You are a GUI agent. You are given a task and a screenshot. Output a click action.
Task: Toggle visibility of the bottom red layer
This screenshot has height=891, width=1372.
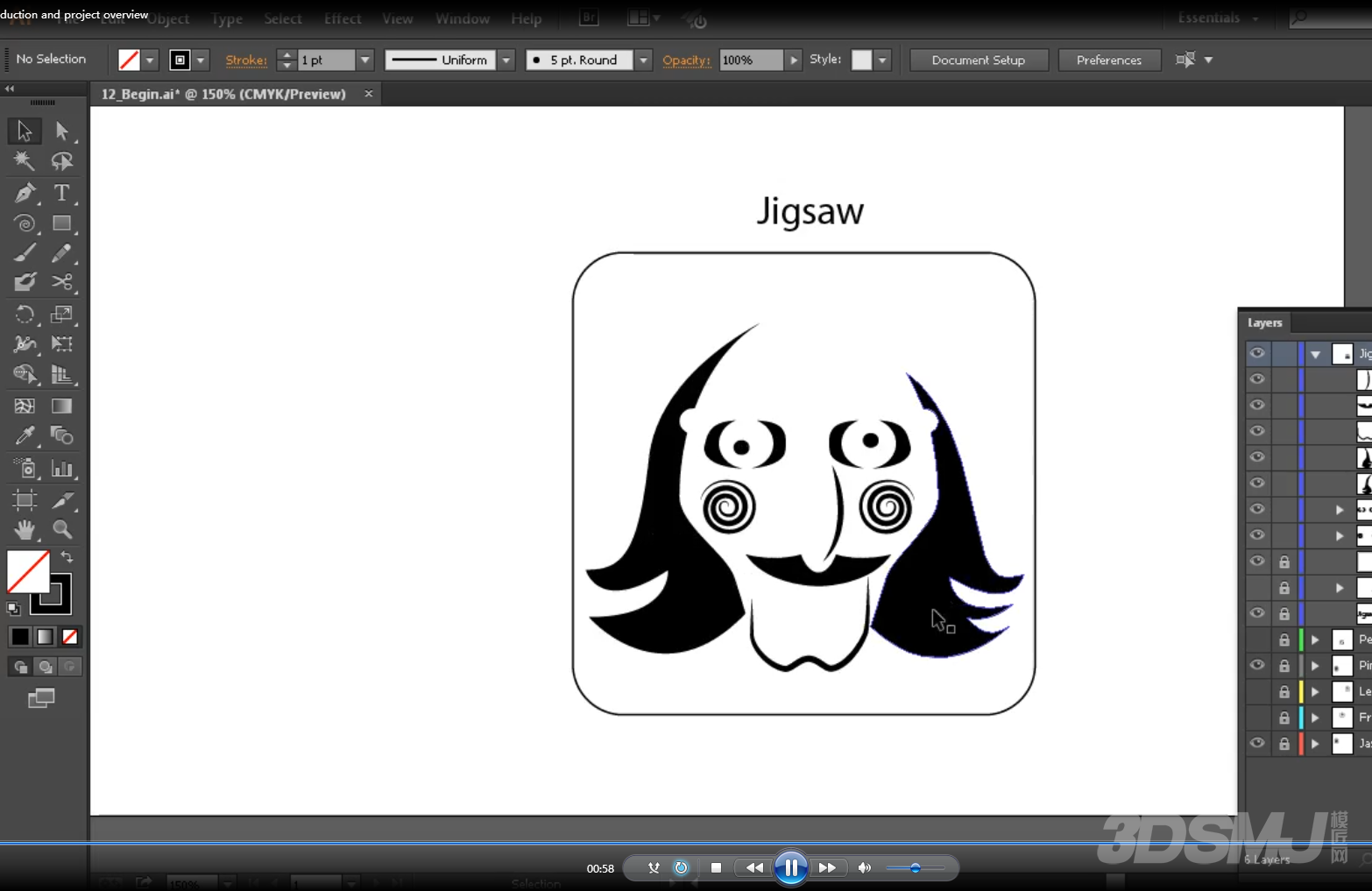point(1257,743)
